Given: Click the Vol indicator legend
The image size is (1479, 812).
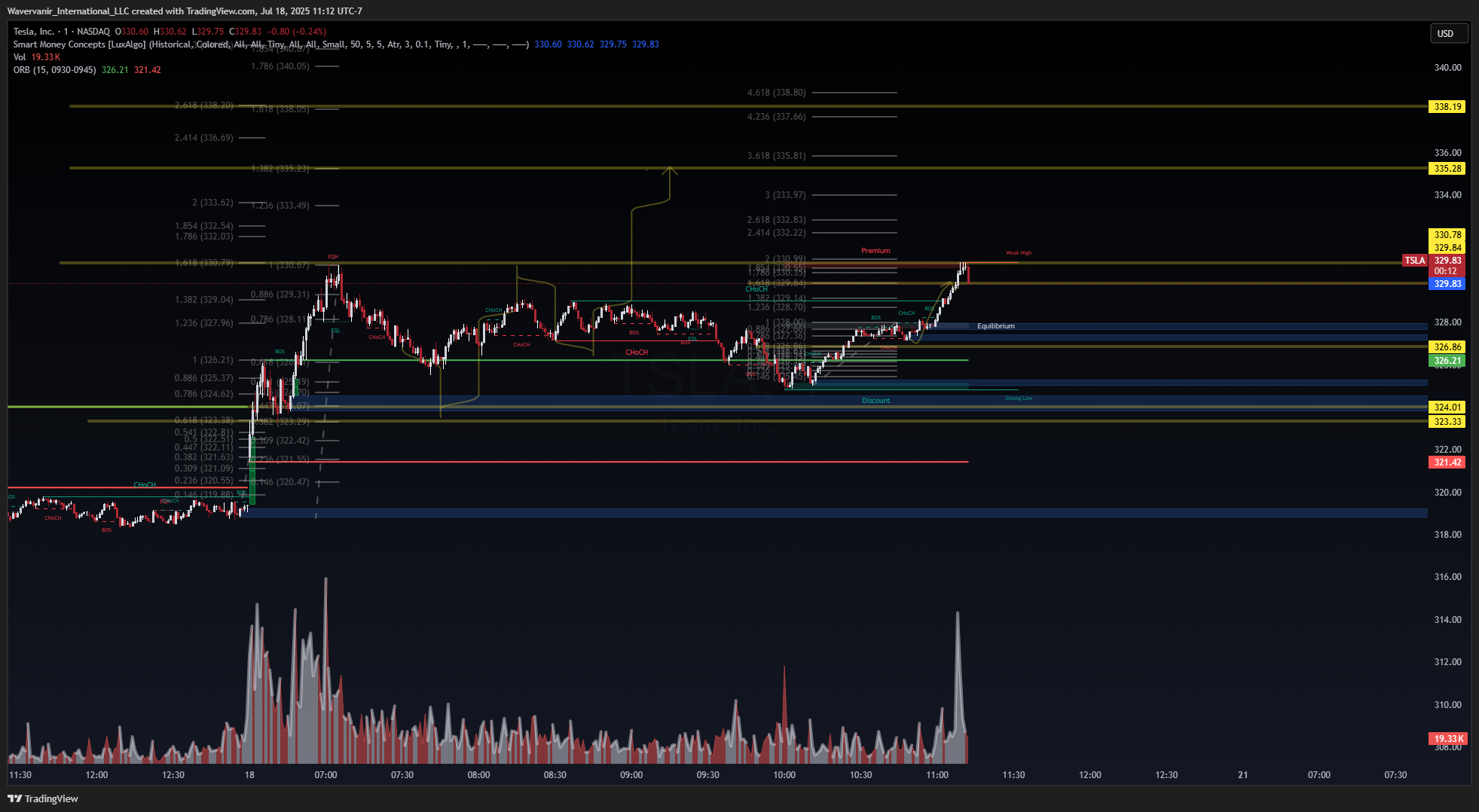Looking at the screenshot, I should pos(20,57).
